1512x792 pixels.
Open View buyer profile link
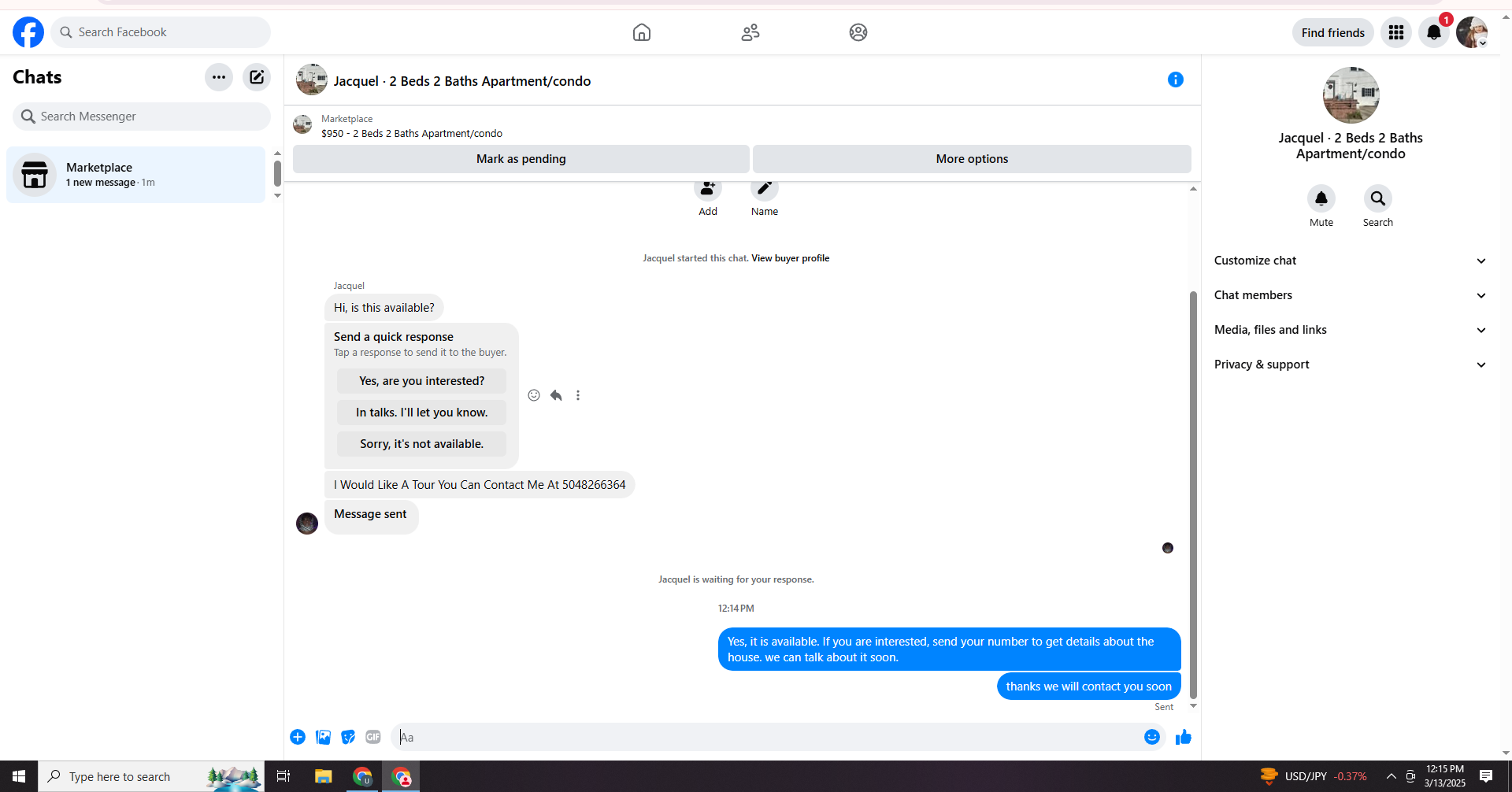point(790,258)
